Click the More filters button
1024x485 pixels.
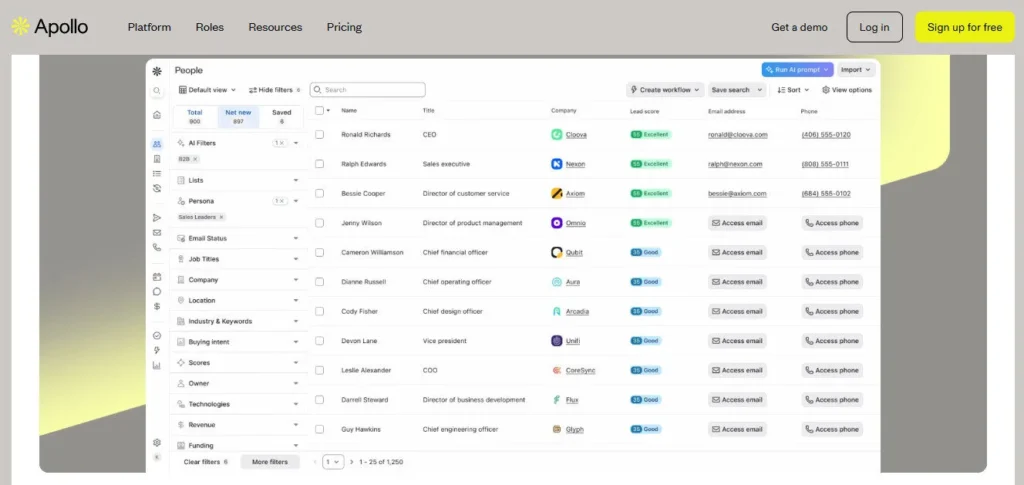click(x=270, y=462)
